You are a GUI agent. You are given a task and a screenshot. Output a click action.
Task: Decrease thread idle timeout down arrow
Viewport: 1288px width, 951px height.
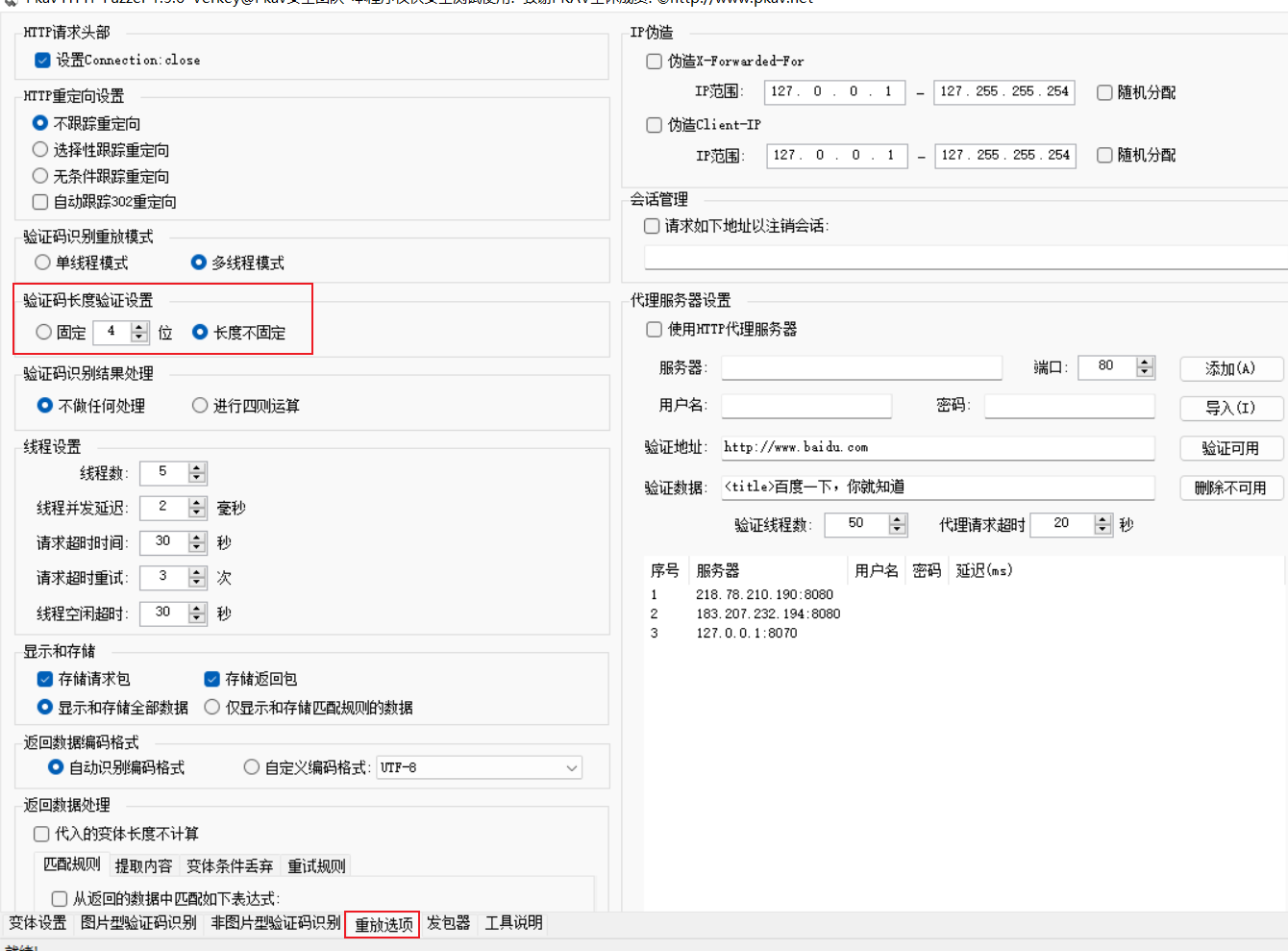(197, 618)
